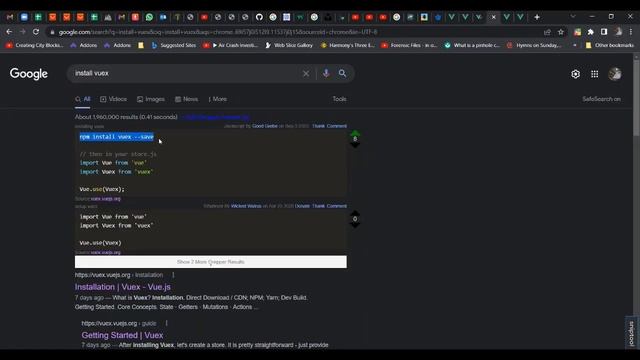
Task: Open a new tab with the plus button
Action: point(537,17)
